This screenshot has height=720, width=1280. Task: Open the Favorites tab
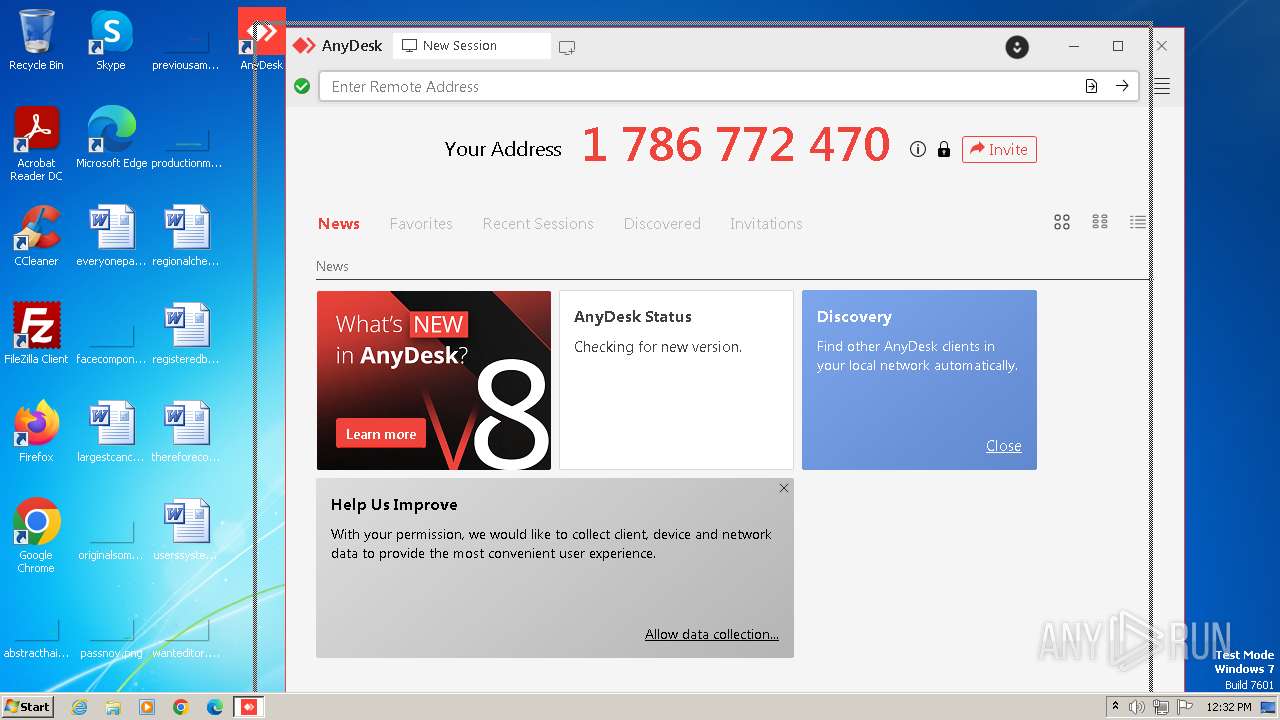[421, 224]
